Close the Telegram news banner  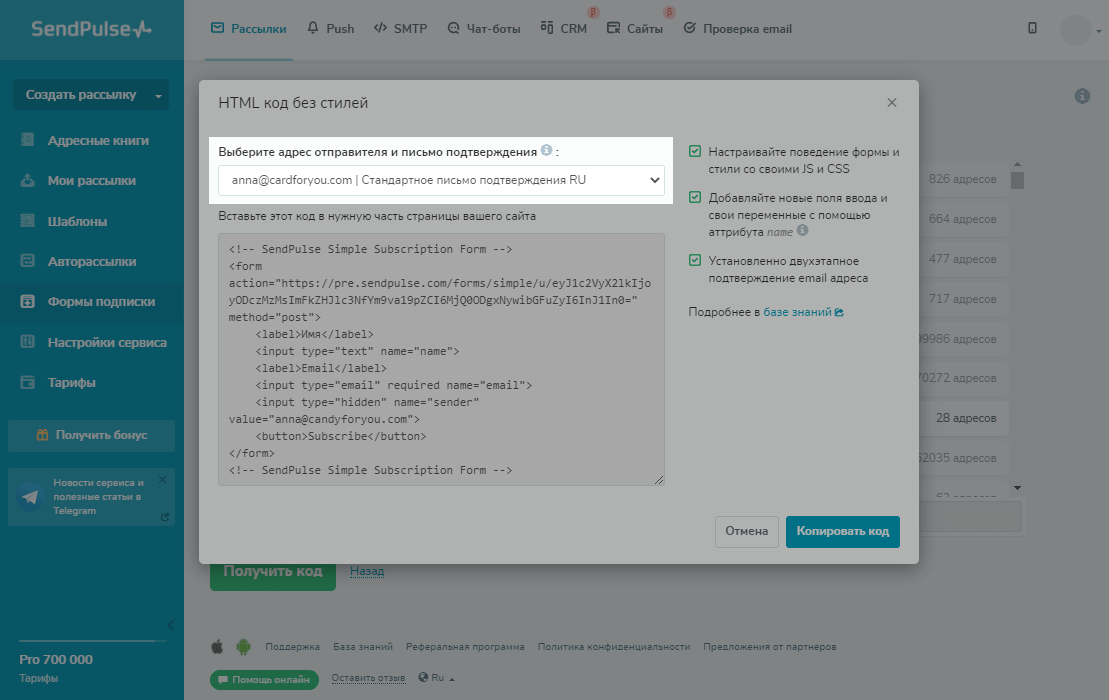tap(163, 480)
